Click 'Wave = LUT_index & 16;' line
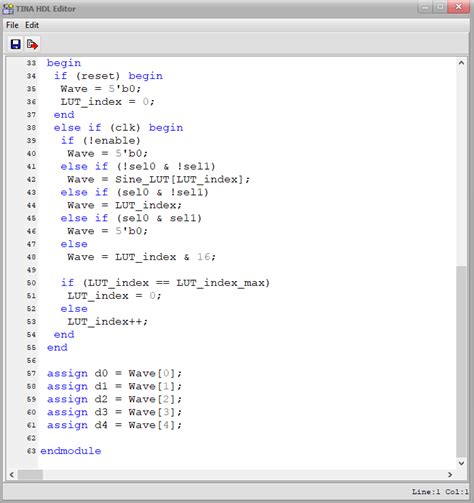This screenshot has width=474, height=503. (141, 257)
